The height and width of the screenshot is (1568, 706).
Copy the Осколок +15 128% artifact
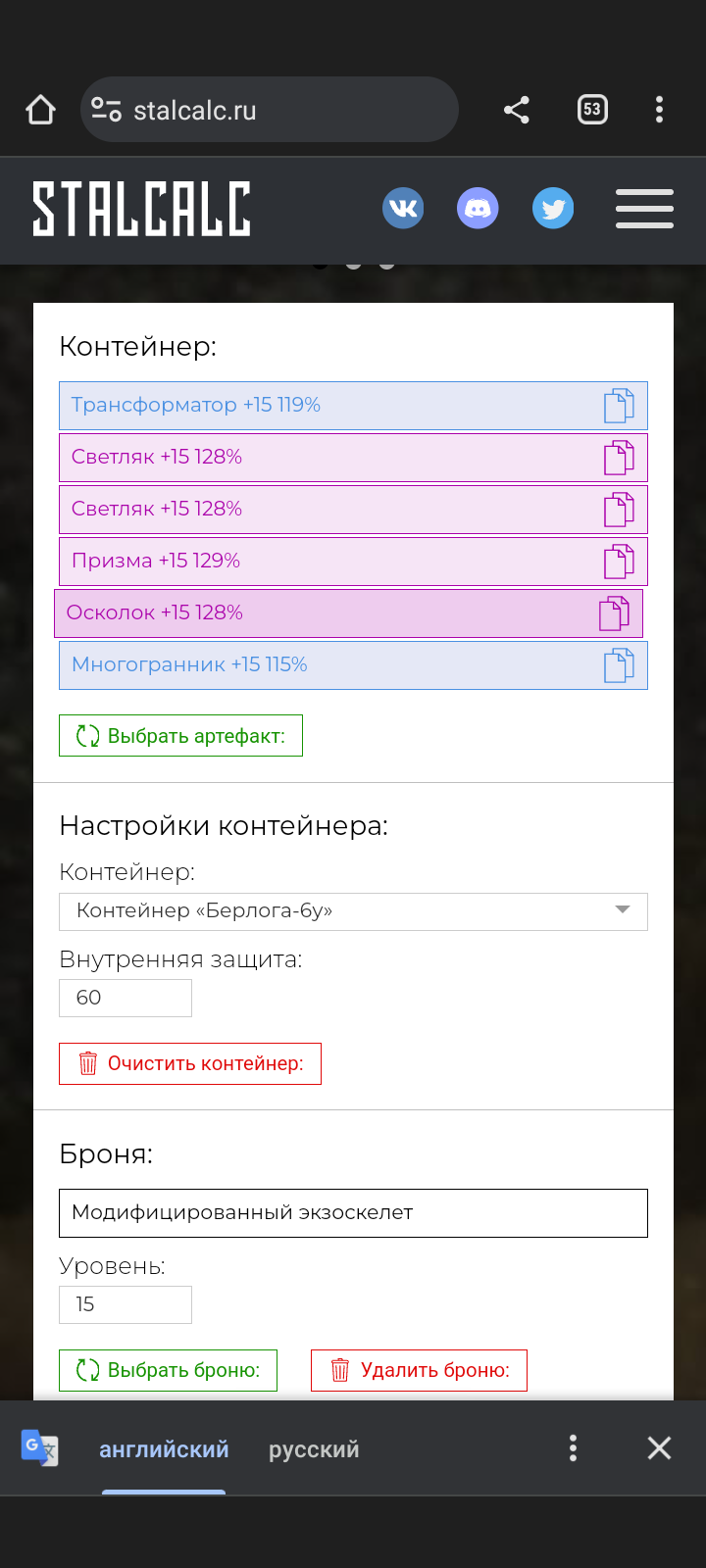pyautogui.click(x=614, y=613)
